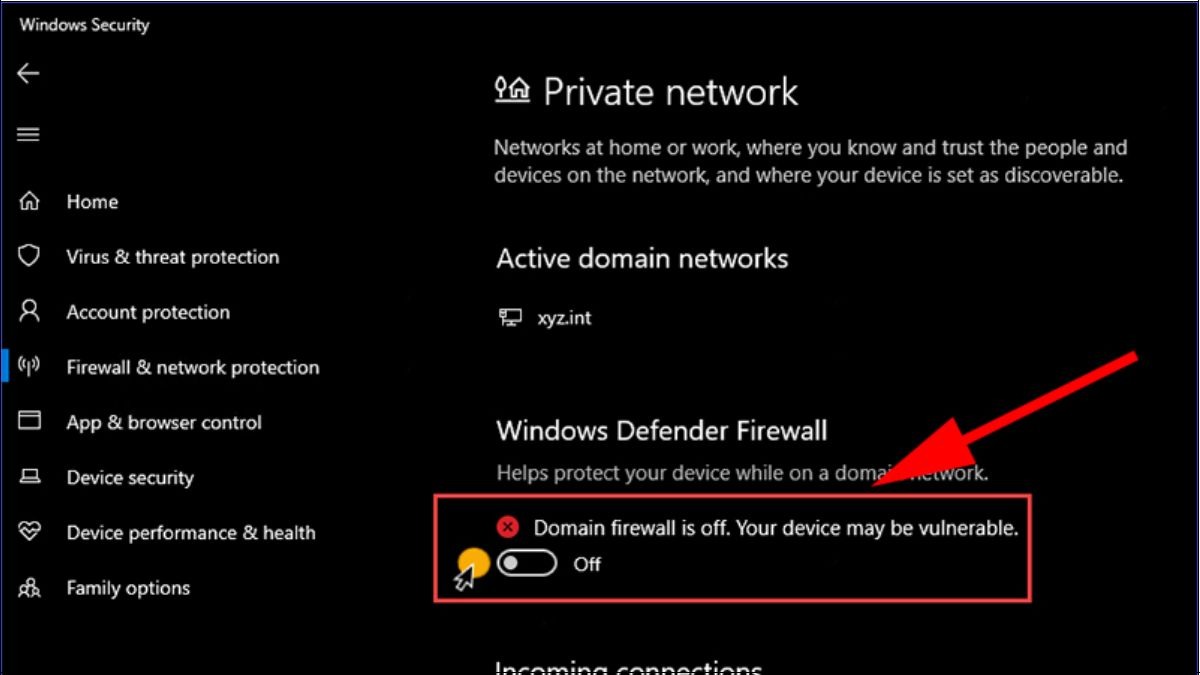Go to Virus & threat protection
The height and width of the screenshot is (675, 1200).
[173, 257]
